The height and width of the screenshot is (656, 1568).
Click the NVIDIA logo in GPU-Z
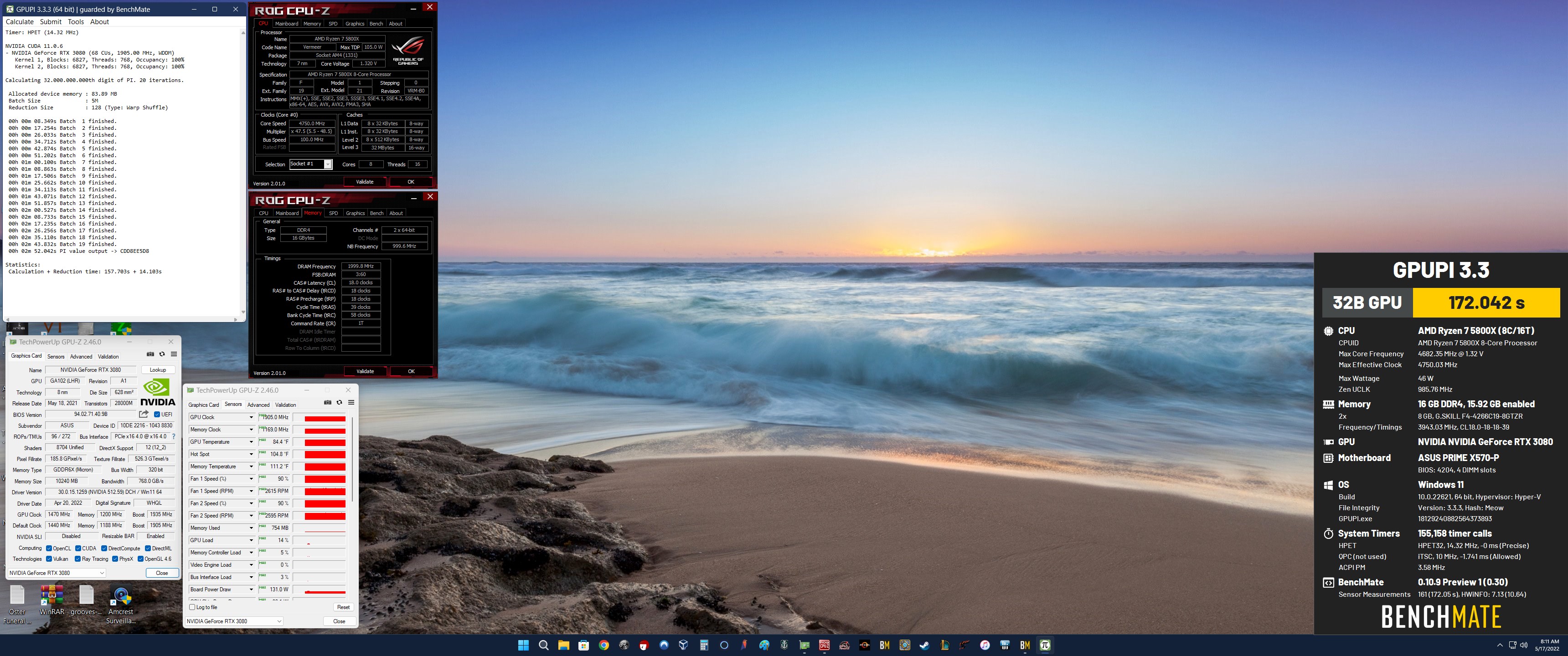tap(158, 393)
